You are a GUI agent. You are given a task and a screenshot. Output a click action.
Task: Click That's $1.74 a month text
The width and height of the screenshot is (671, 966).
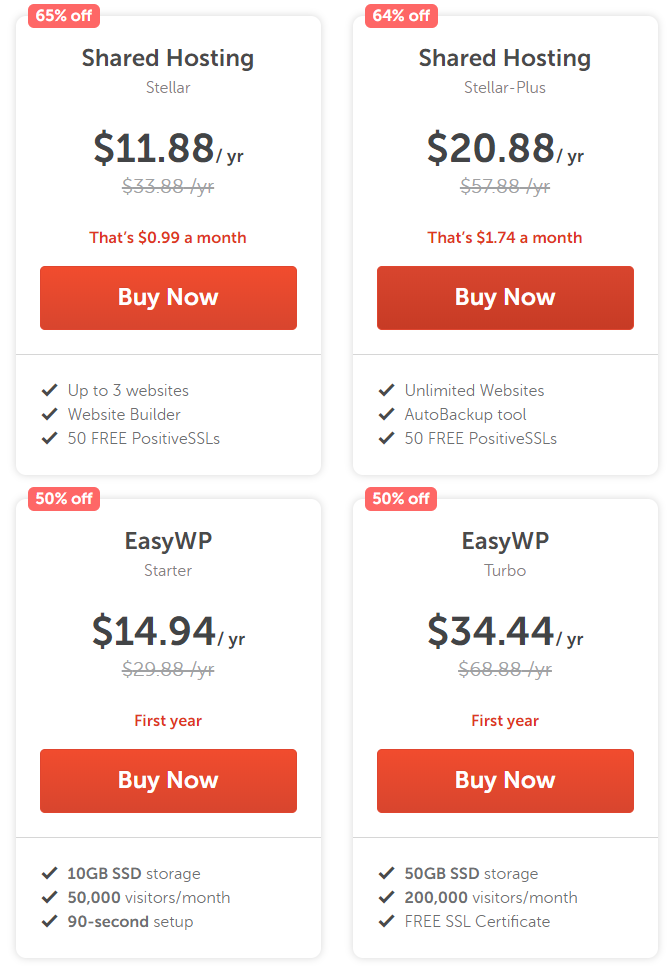505,238
